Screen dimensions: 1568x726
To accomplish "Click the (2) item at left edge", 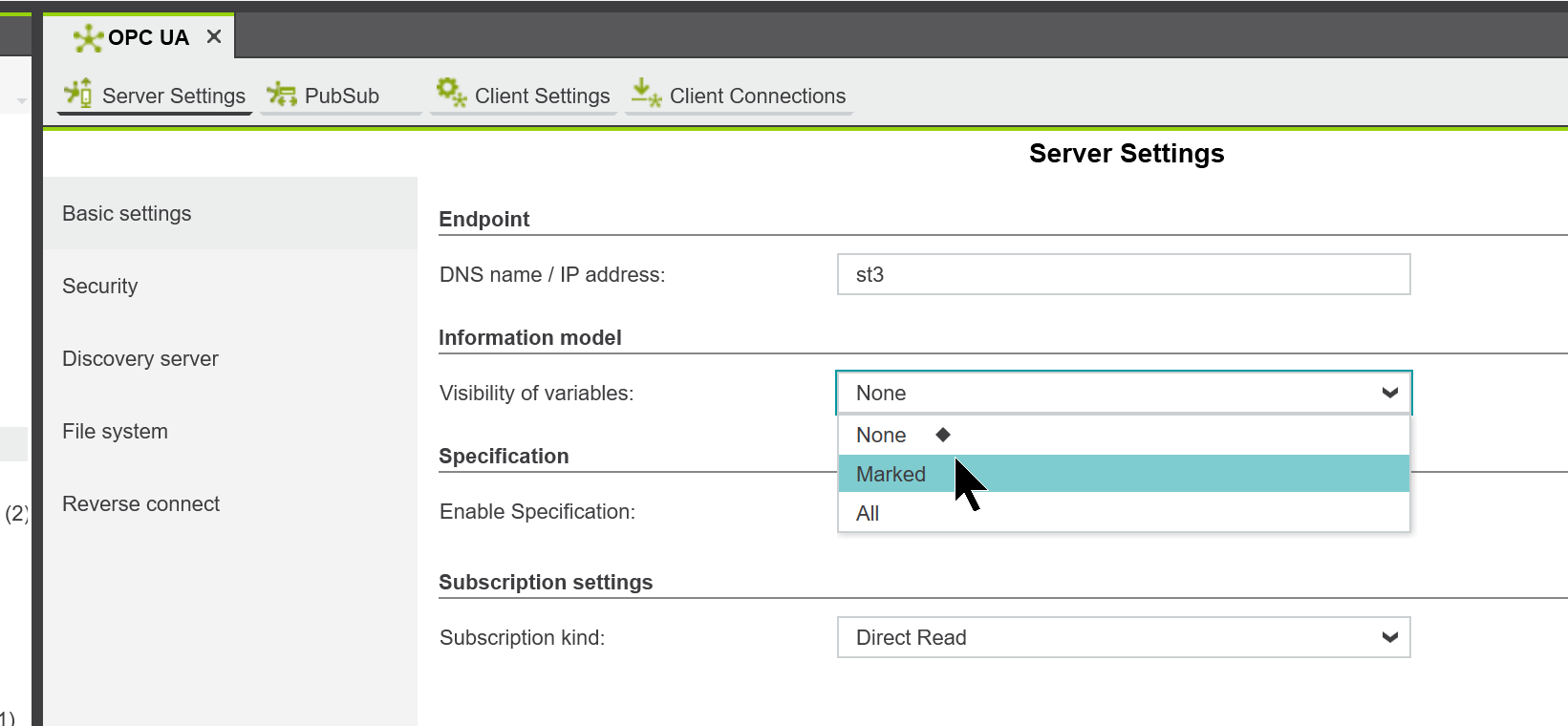I will click(16, 513).
